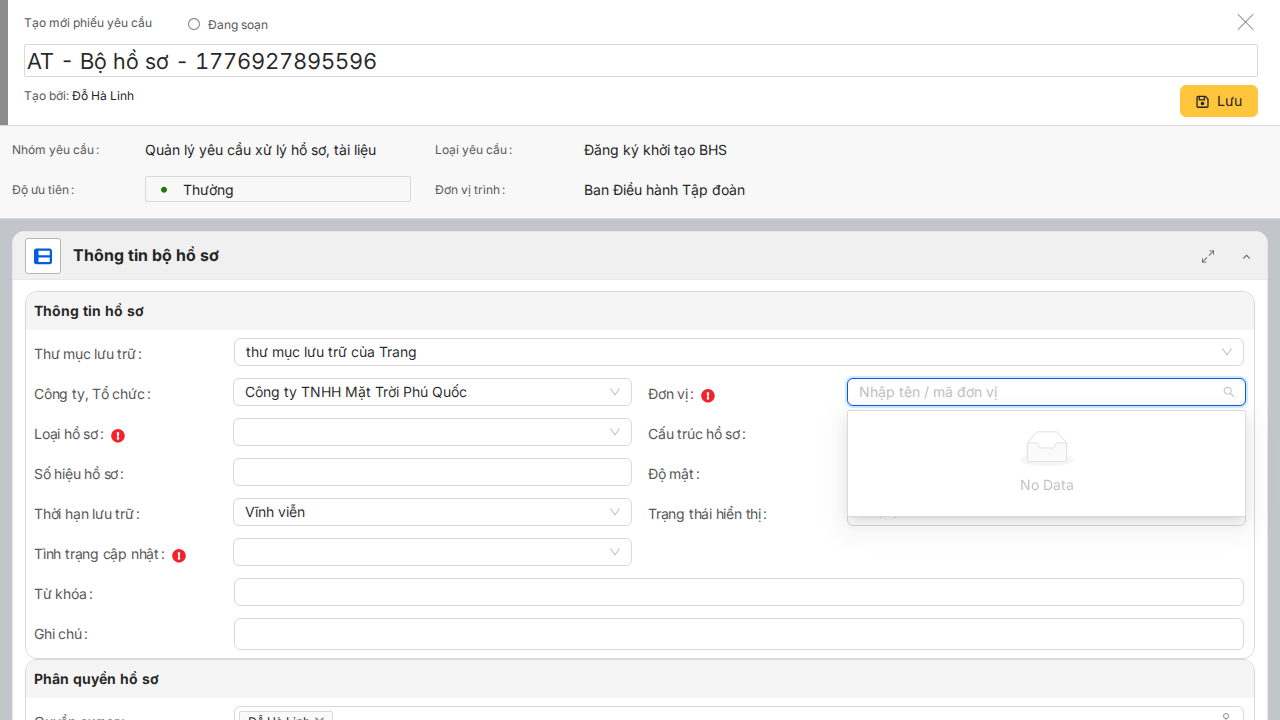Click the search icon in Đơn vị field
Viewport: 1280px width, 720px height.
point(1229,392)
